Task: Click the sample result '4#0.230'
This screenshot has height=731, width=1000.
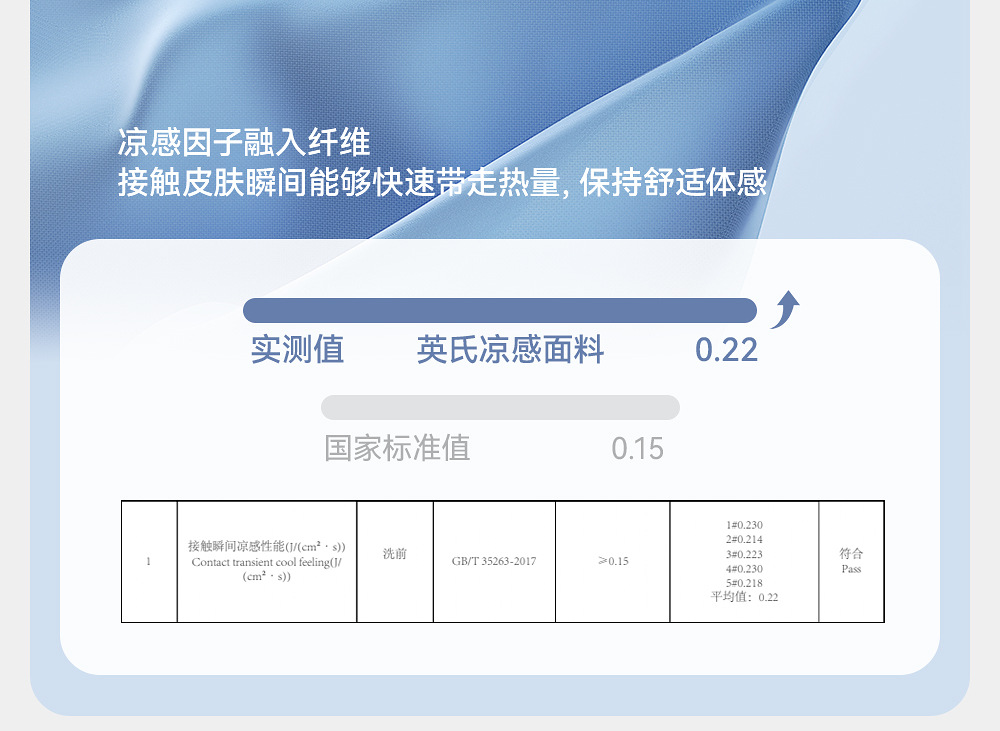Action: pyautogui.click(x=744, y=568)
